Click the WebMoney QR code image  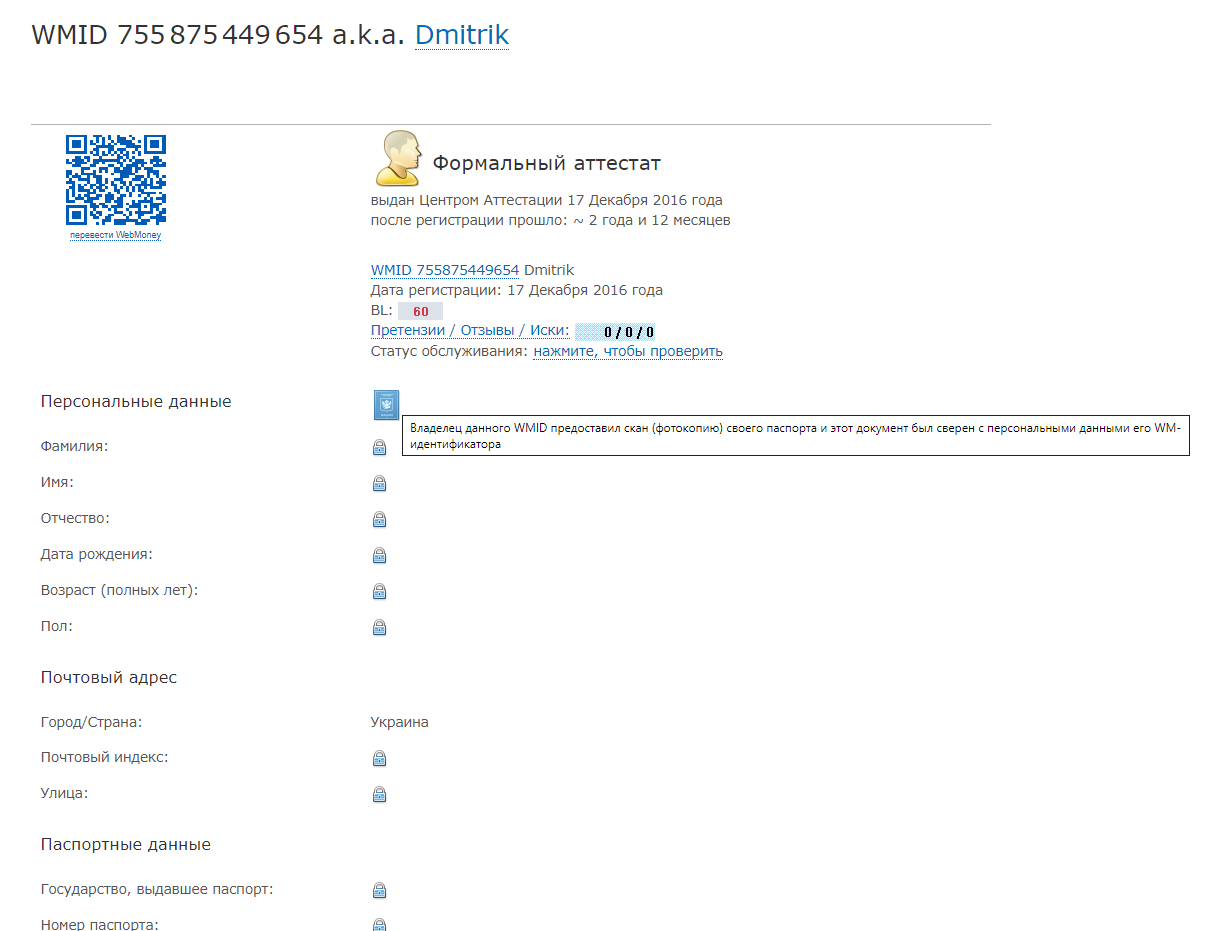point(116,180)
